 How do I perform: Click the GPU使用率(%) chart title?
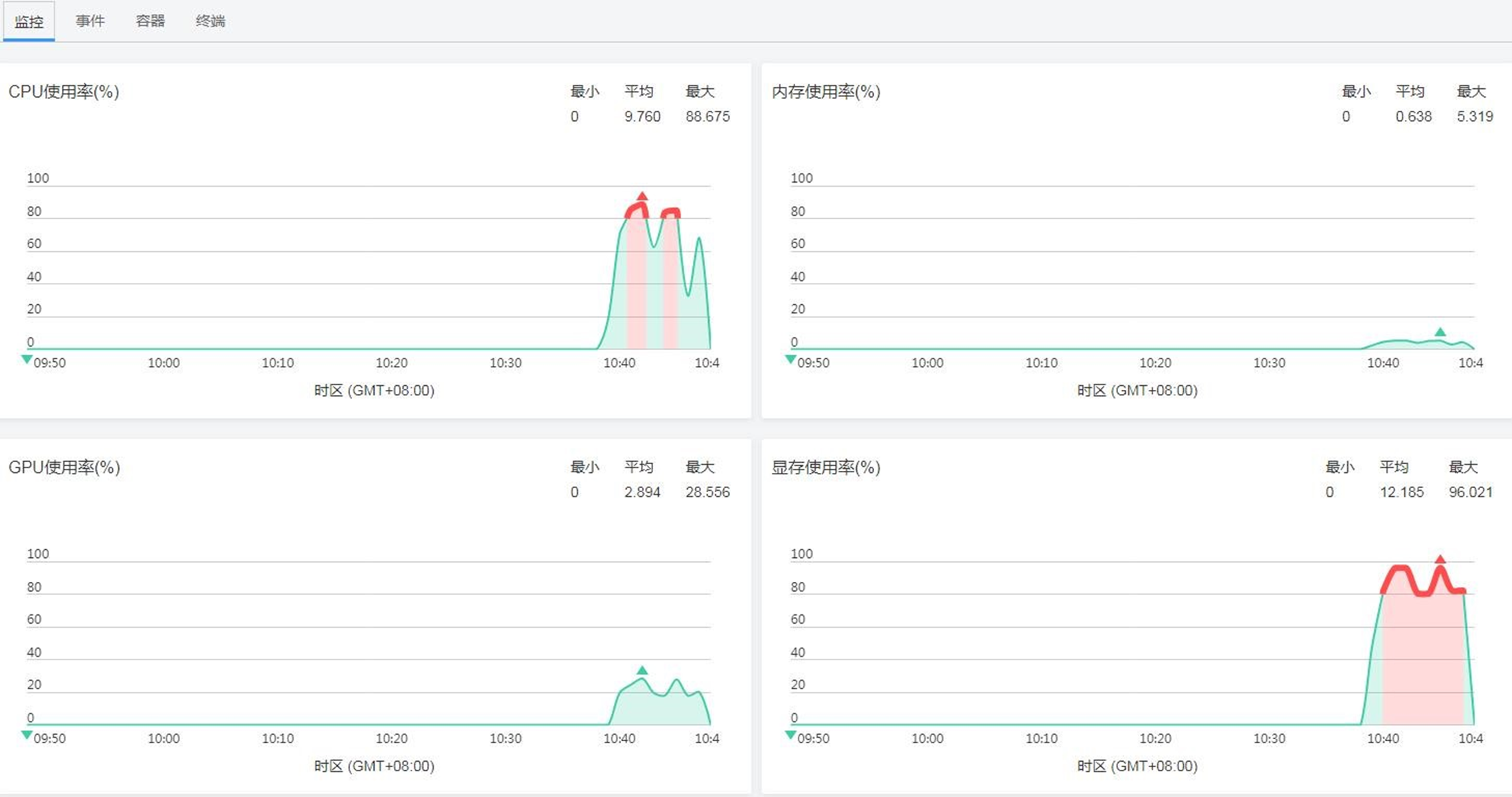click(64, 468)
